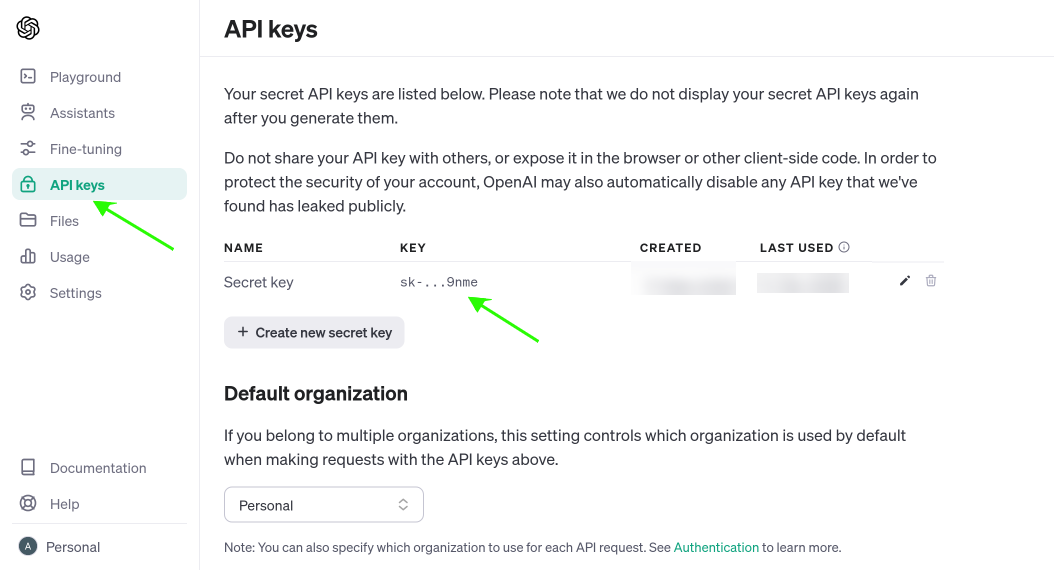
Task: Click the Last Used info icon
Action: 844,247
